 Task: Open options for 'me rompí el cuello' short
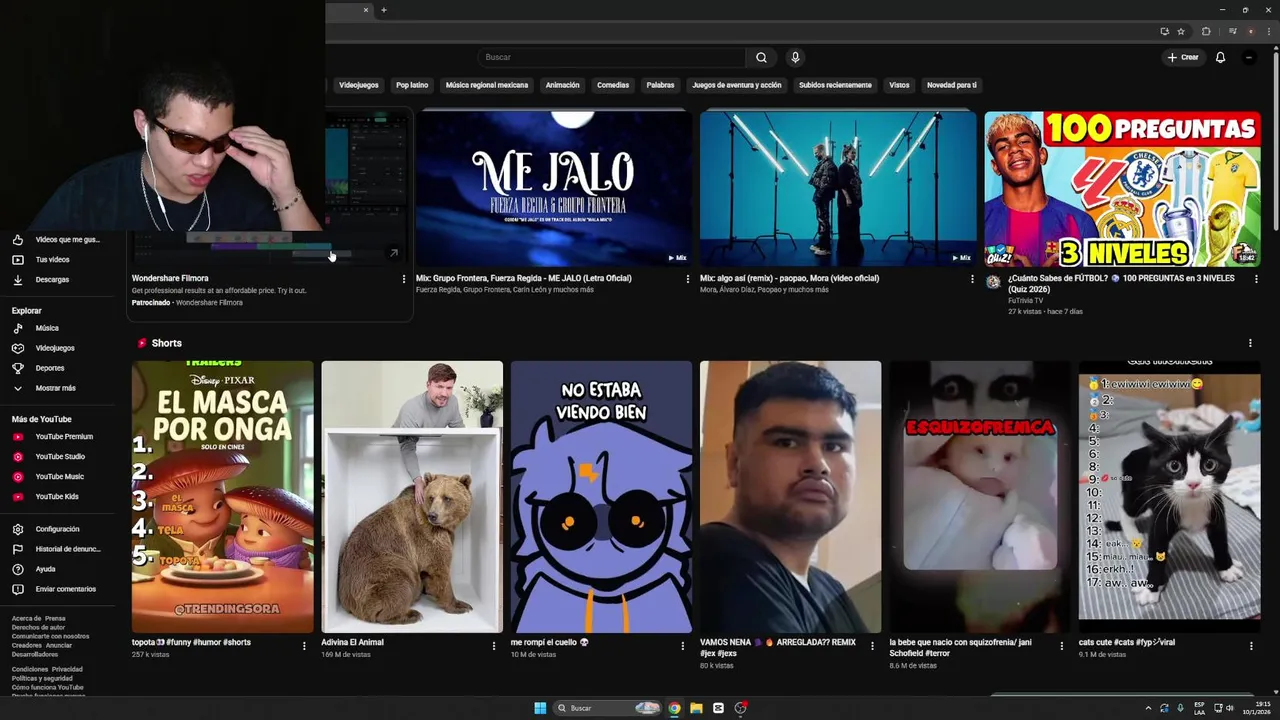(683, 646)
